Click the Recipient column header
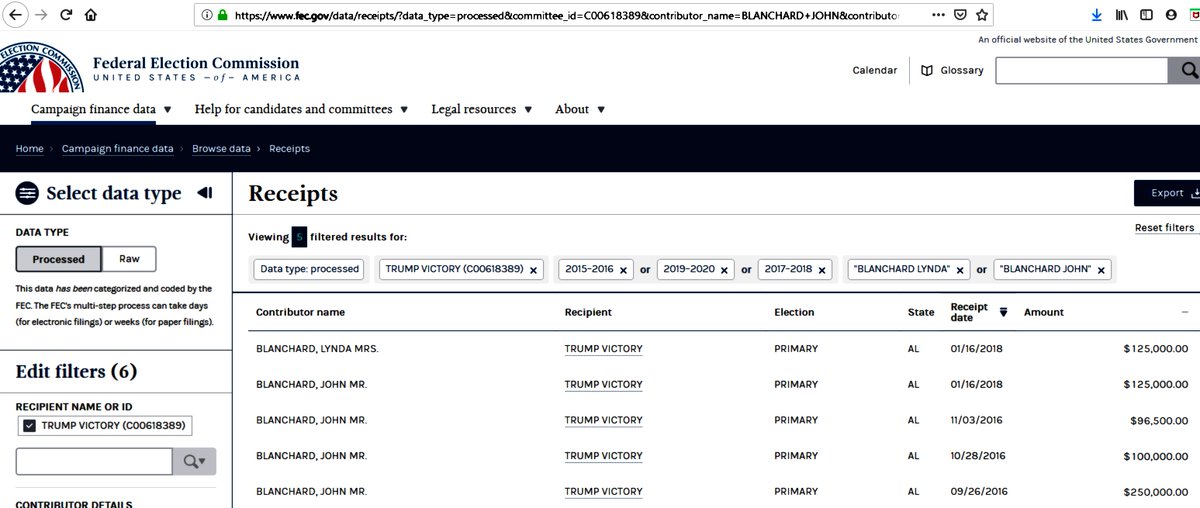Screen dimensions: 1200x508 click(588, 312)
